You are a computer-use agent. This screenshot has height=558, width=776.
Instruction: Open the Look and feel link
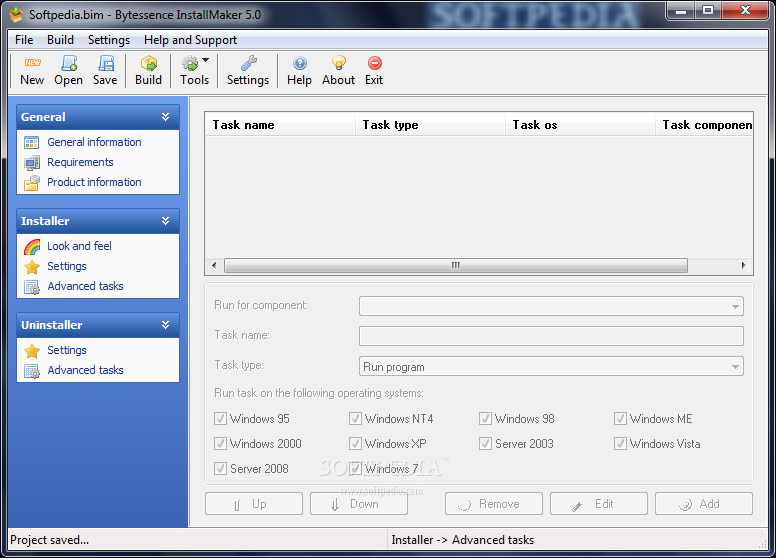point(79,246)
